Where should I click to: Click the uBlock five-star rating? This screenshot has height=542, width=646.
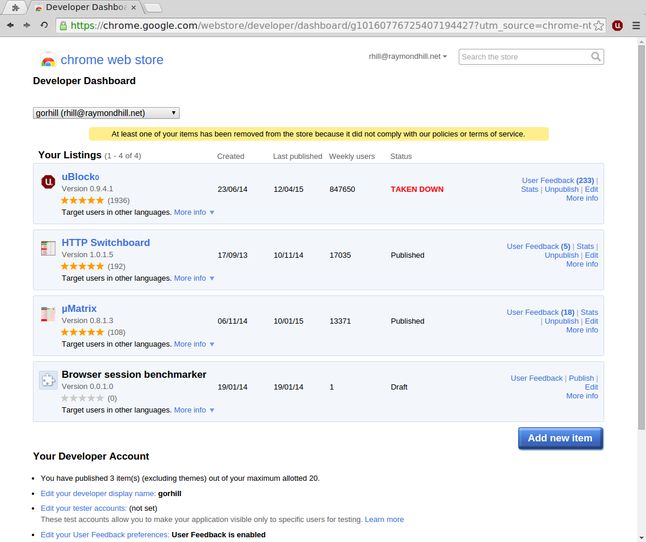pyautogui.click(x=82, y=200)
